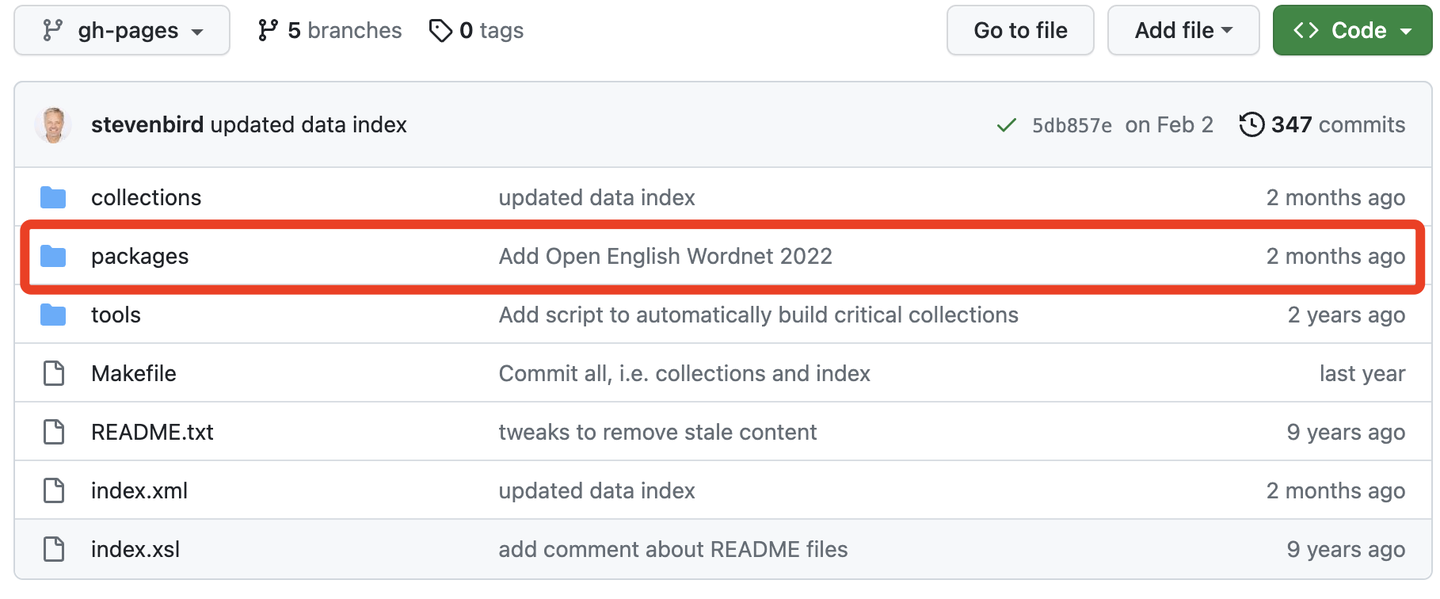View the 0 tags link

pyautogui.click(x=476, y=31)
